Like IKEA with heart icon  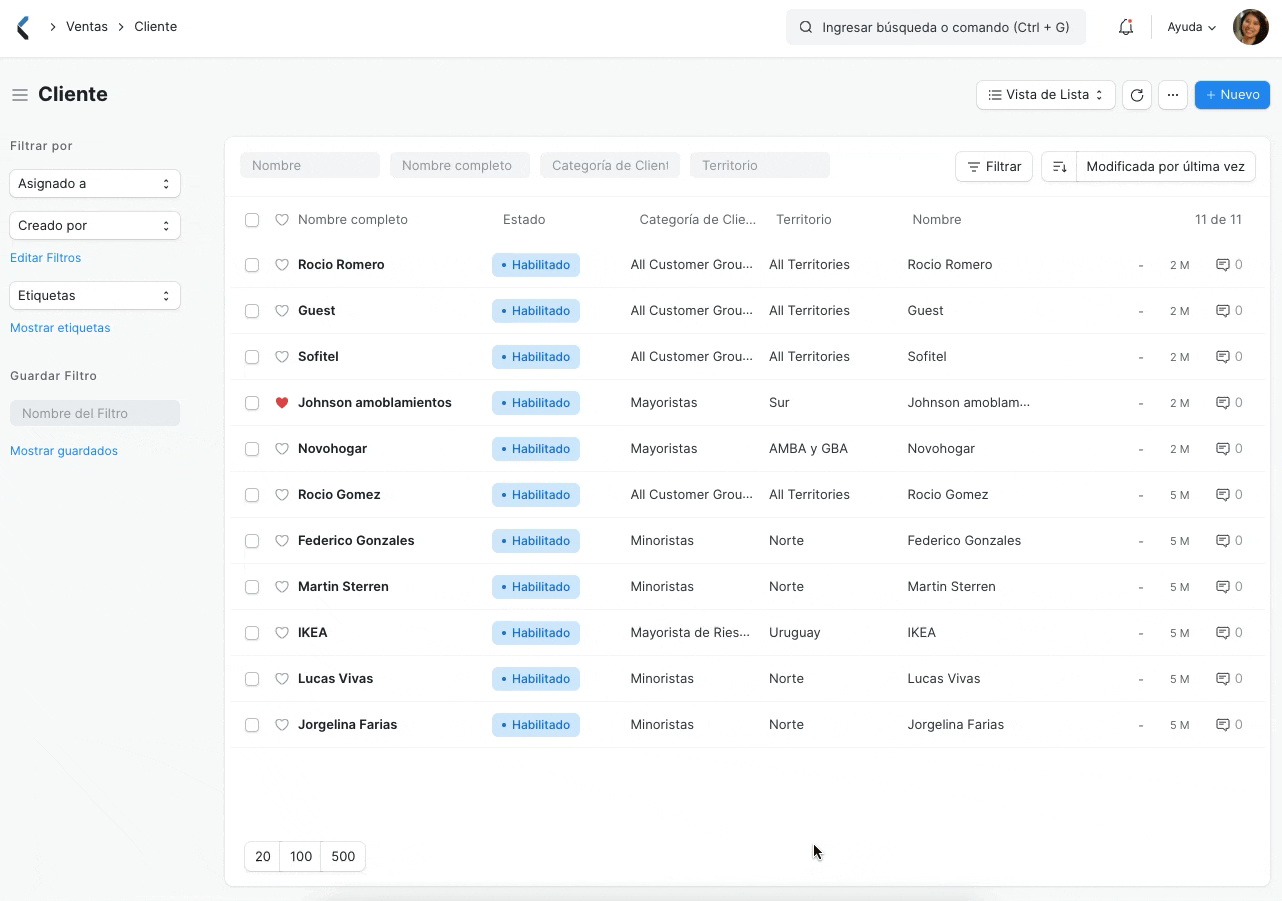click(282, 633)
